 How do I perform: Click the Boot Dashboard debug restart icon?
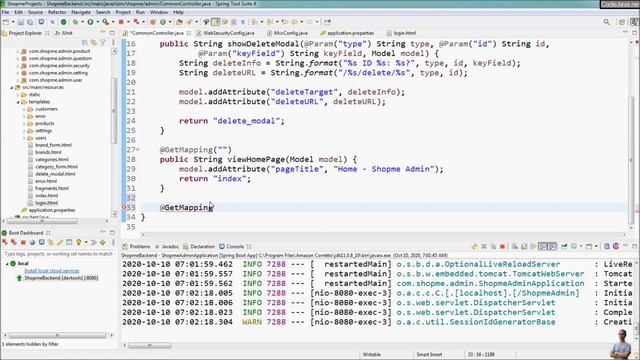click(14, 242)
